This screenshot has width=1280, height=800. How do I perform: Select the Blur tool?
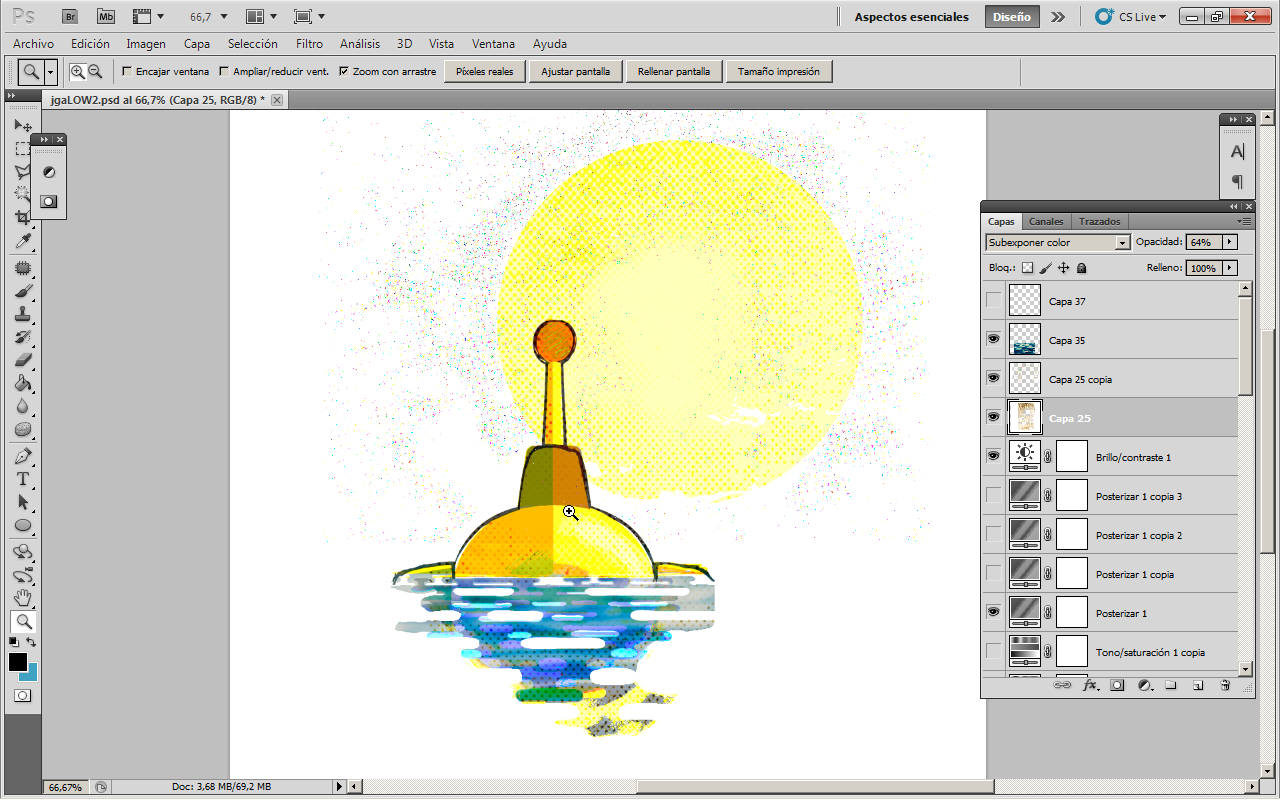pyautogui.click(x=23, y=407)
